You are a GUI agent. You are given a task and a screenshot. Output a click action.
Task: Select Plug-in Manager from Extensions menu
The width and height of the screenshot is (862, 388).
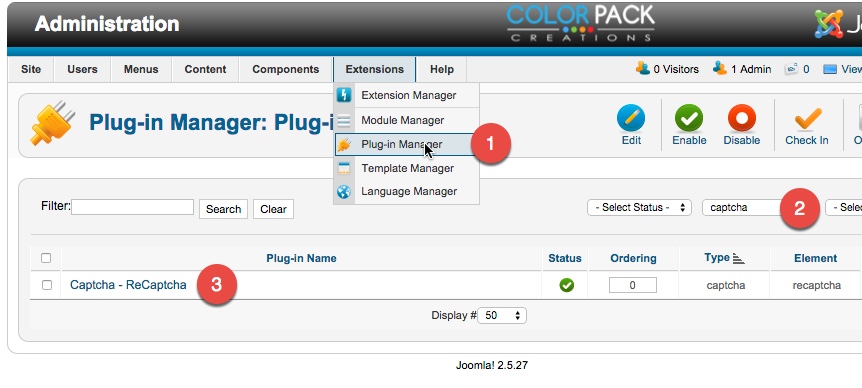405,145
